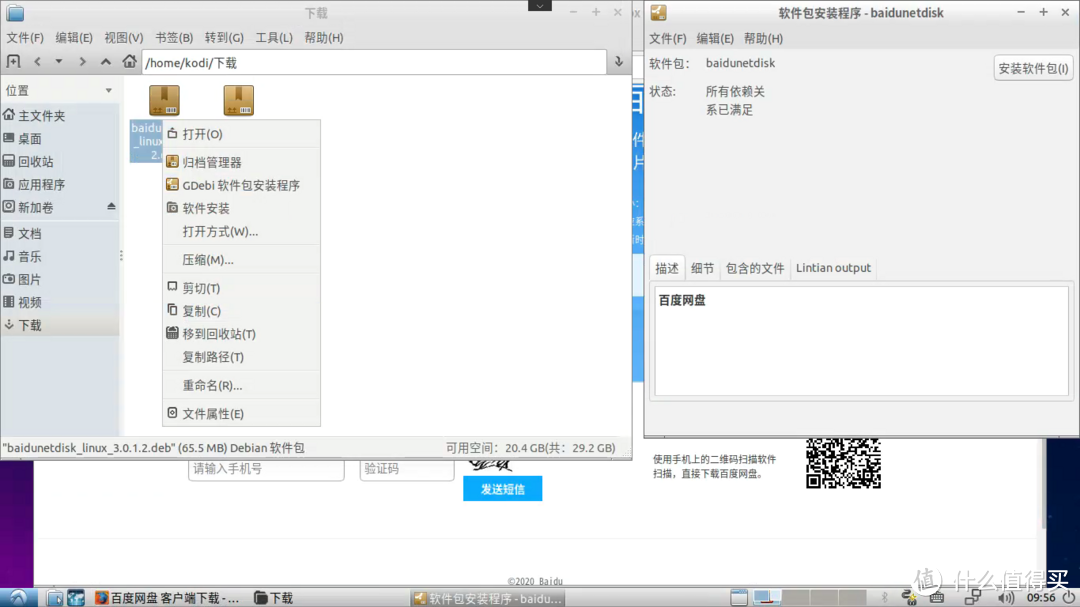Switch to the 细节 tab
The width and height of the screenshot is (1080, 607).
[703, 268]
